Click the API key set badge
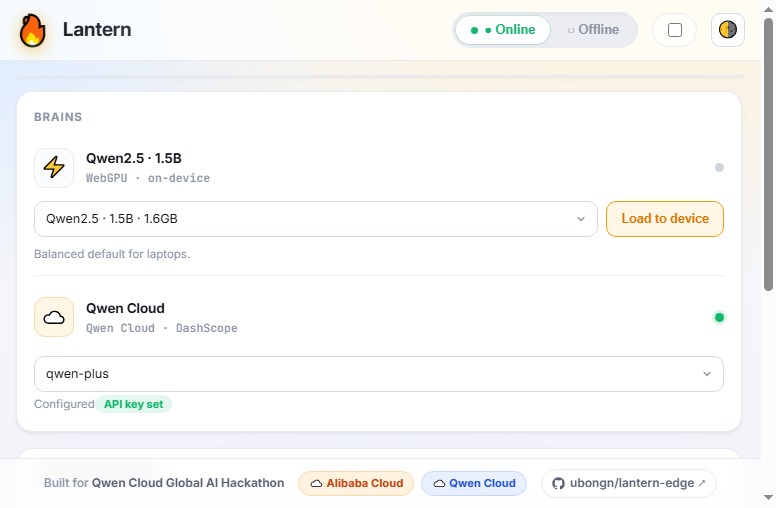This screenshot has height=508, width=776. click(134, 404)
